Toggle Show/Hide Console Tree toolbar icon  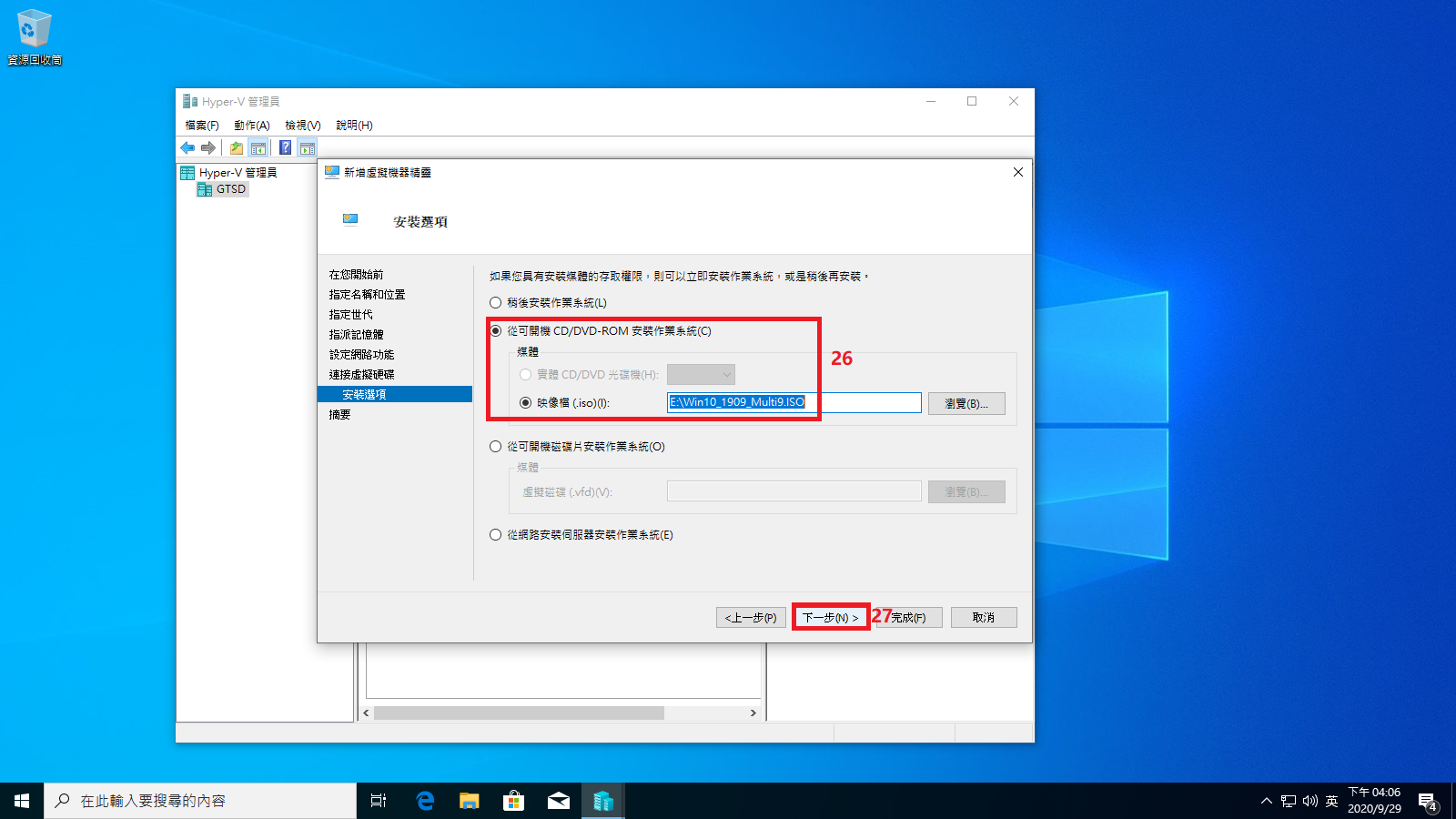258,147
